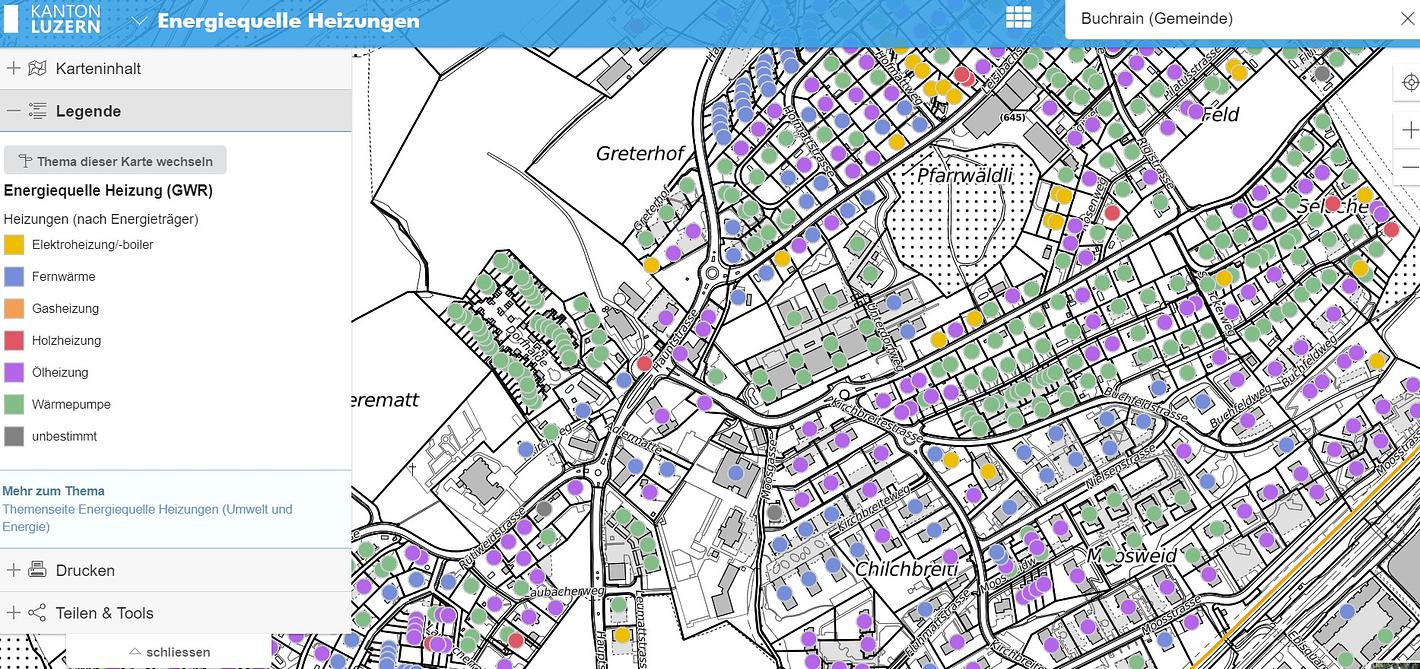Click the locate my position crosshair
1420x669 pixels.
(1410, 82)
